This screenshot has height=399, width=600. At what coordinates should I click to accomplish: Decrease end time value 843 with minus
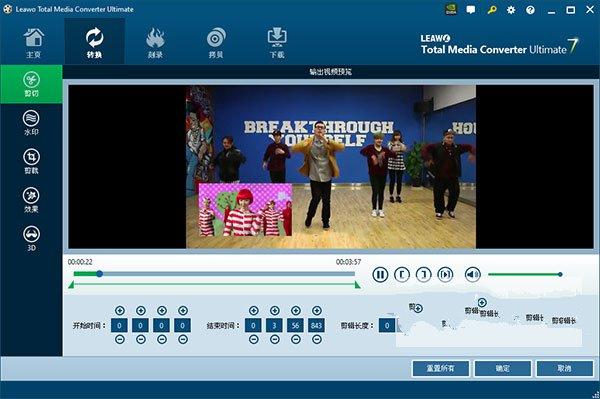click(x=317, y=339)
